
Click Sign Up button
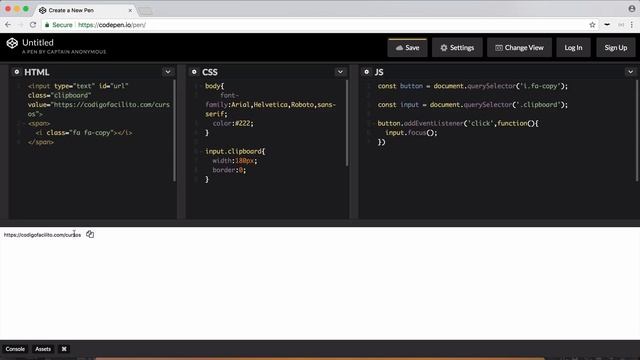click(616, 48)
